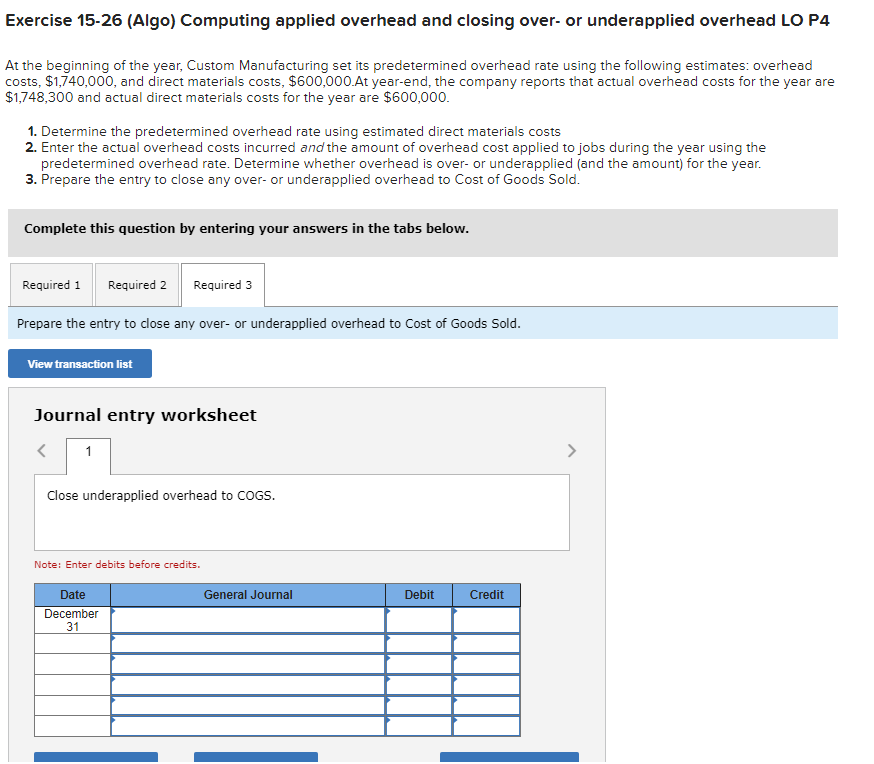Click the December 31 date cell
Viewport: 874px width, 764px height.
click(72, 620)
